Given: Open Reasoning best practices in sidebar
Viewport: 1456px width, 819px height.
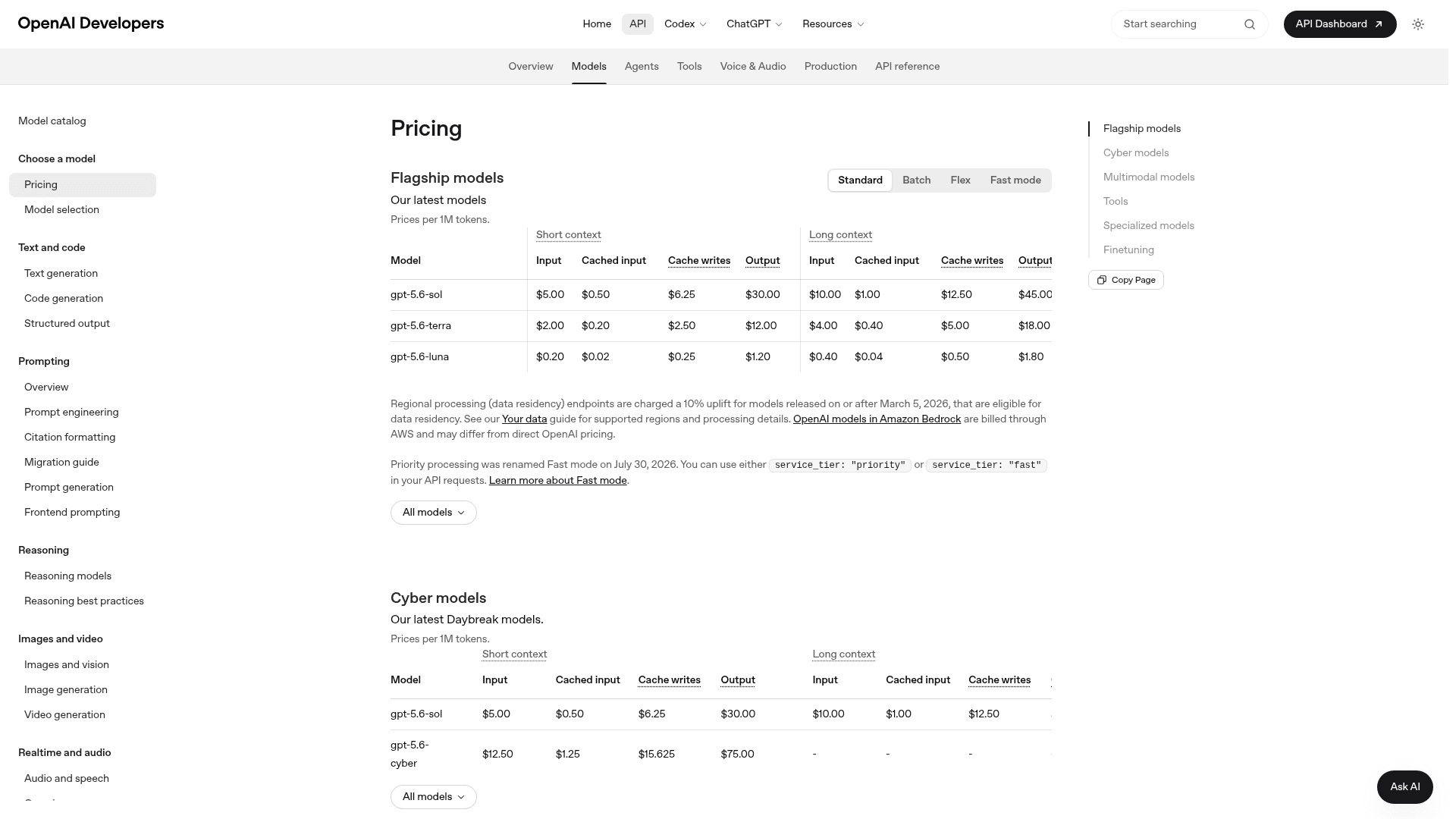Looking at the screenshot, I should click(x=84, y=601).
